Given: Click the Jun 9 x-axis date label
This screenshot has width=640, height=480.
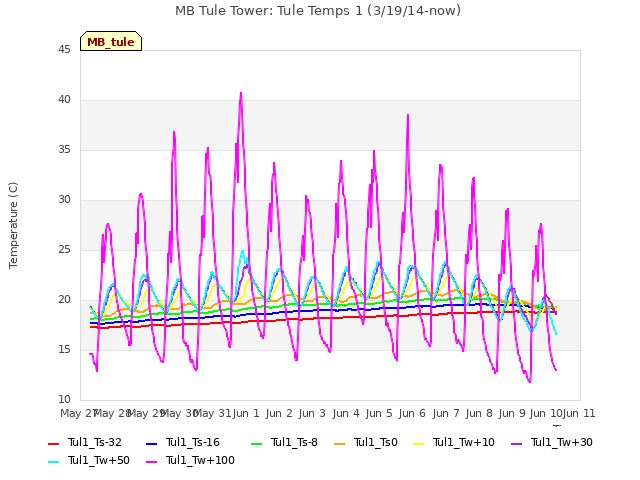Looking at the screenshot, I should coord(512,413).
